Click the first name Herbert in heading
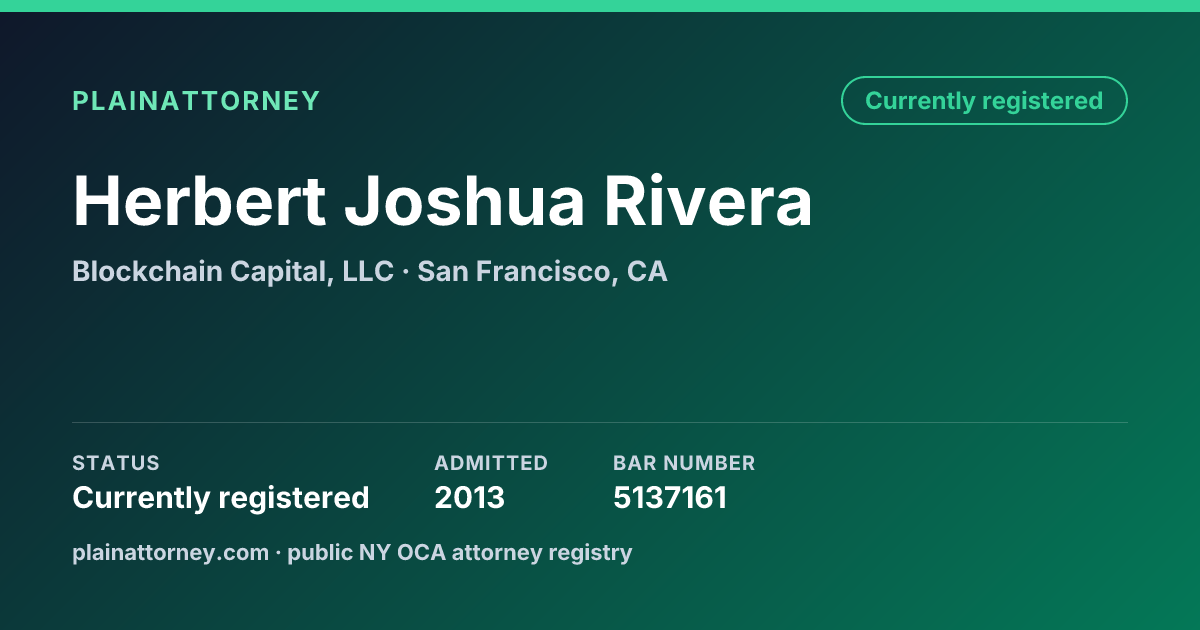This screenshot has height=630, width=1200. [x=200, y=201]
